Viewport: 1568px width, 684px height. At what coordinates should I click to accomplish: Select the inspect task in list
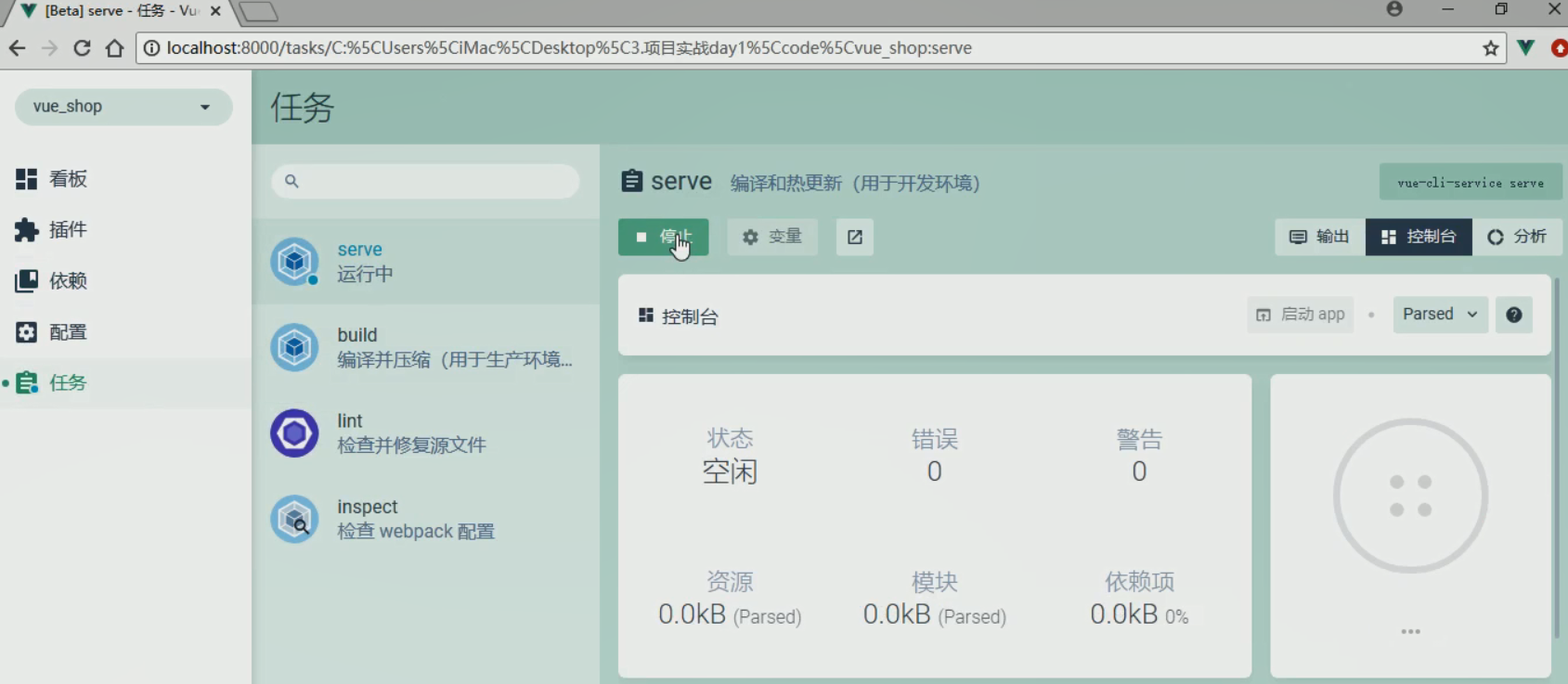point(425,519)
